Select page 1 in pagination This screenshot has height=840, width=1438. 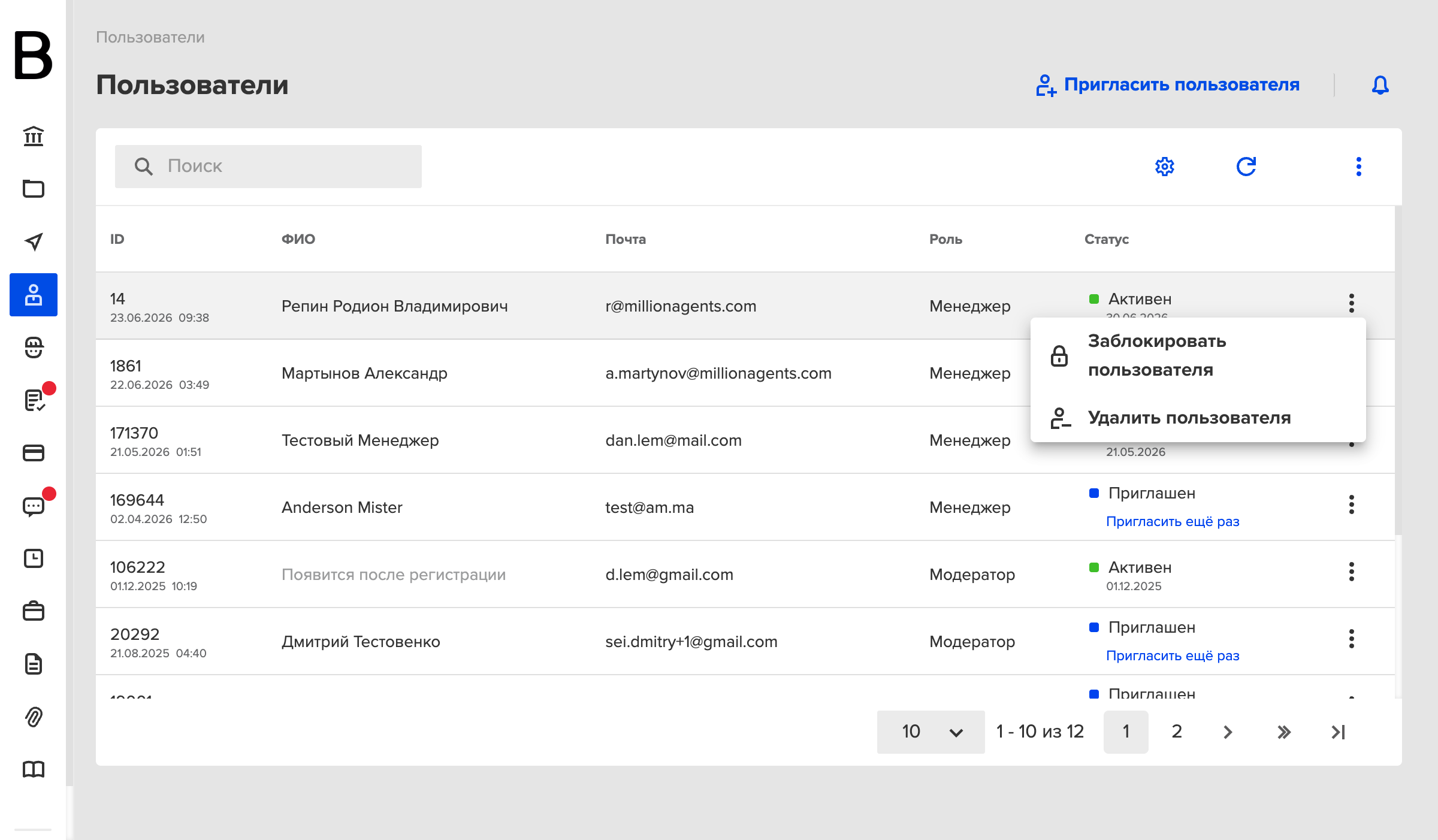point(1126,732)
